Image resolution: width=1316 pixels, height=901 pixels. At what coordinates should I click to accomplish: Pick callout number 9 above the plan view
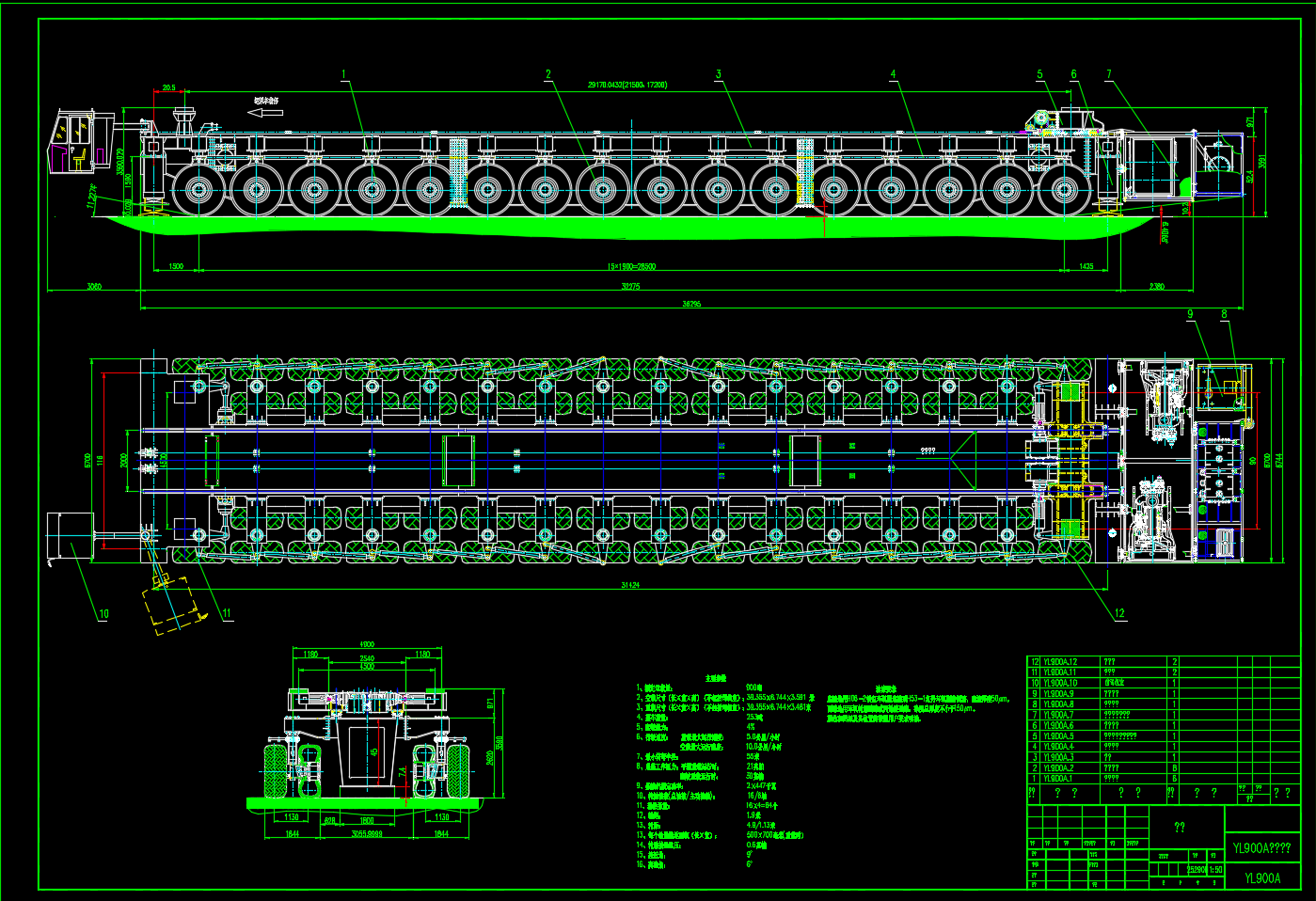1190,314
